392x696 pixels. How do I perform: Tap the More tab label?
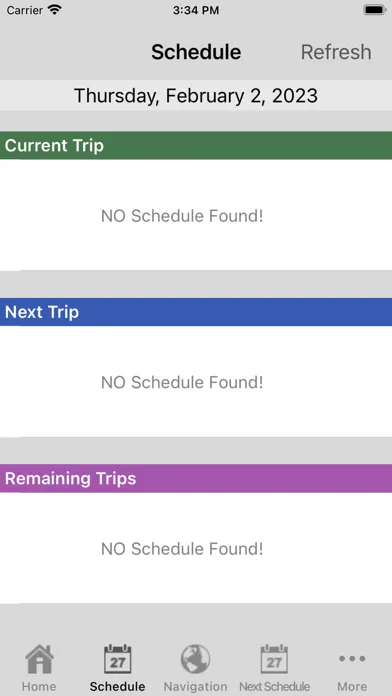[352, 686]
